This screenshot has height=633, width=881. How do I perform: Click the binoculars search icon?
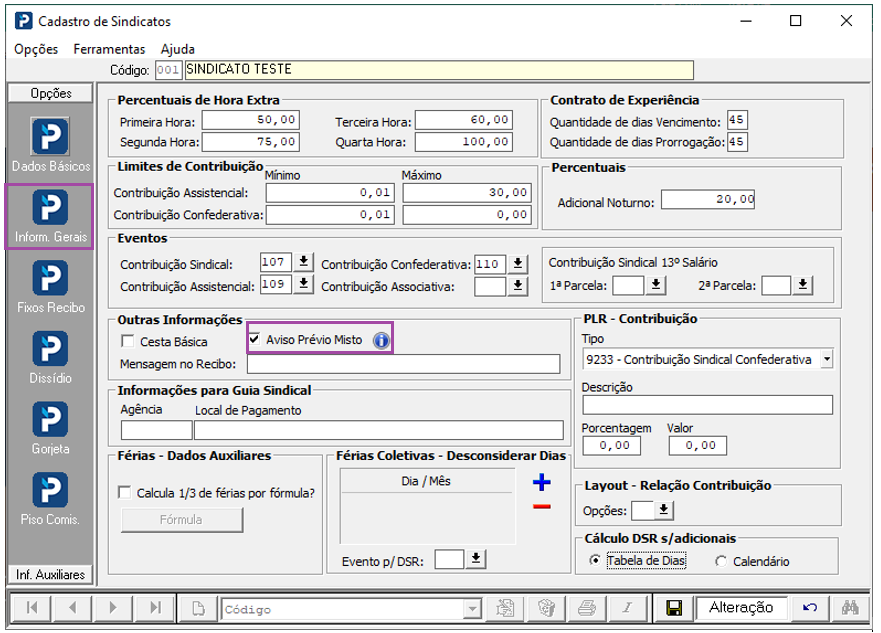point(850,607)
